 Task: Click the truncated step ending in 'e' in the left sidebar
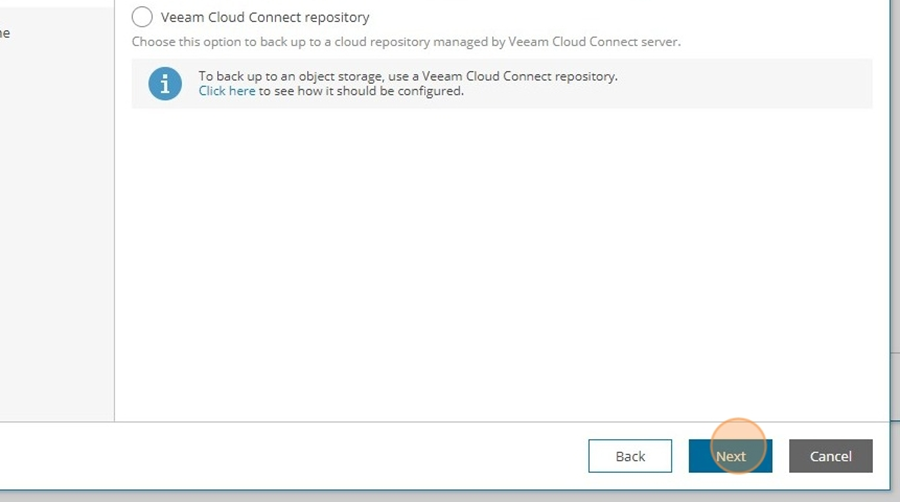click(x=5, y=33)
